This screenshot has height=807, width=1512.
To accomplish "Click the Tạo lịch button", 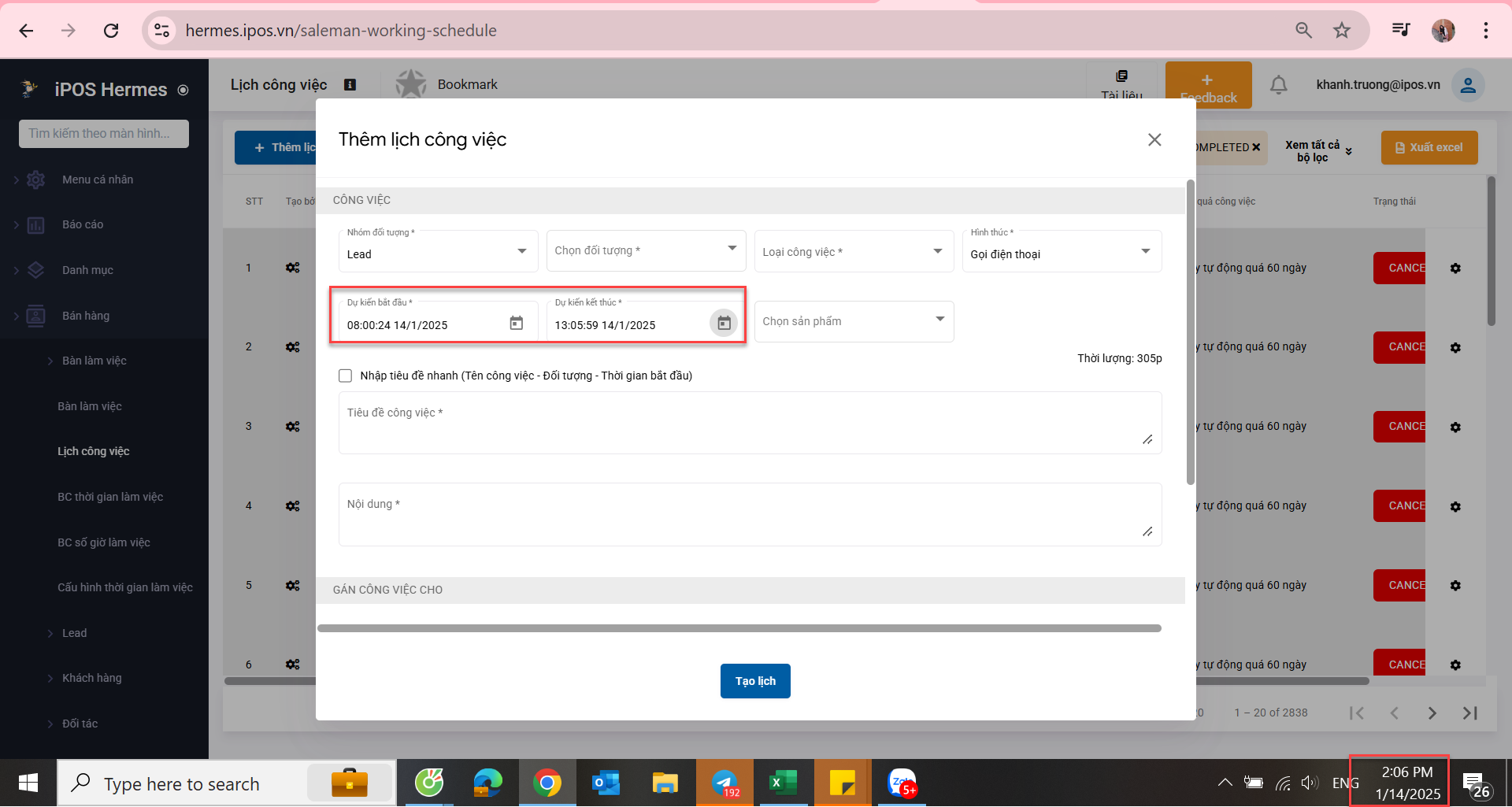I will (755, 681).
